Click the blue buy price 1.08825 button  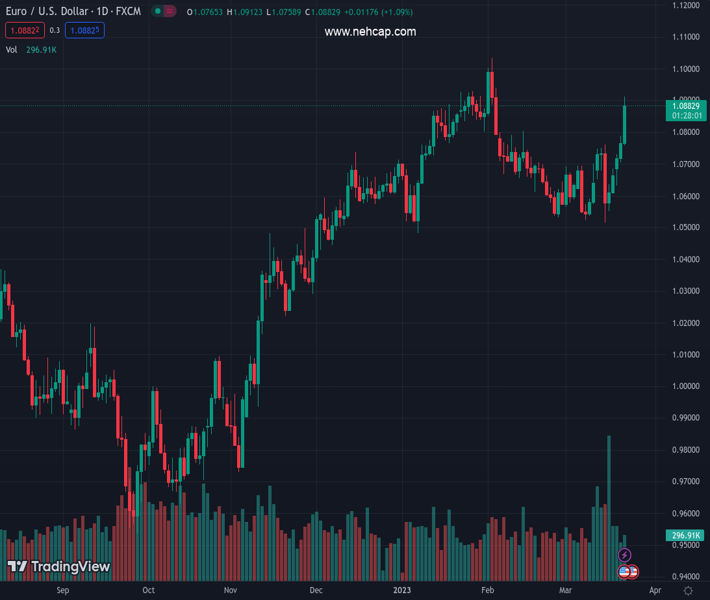pyautogui.click(x=84, y=31)
